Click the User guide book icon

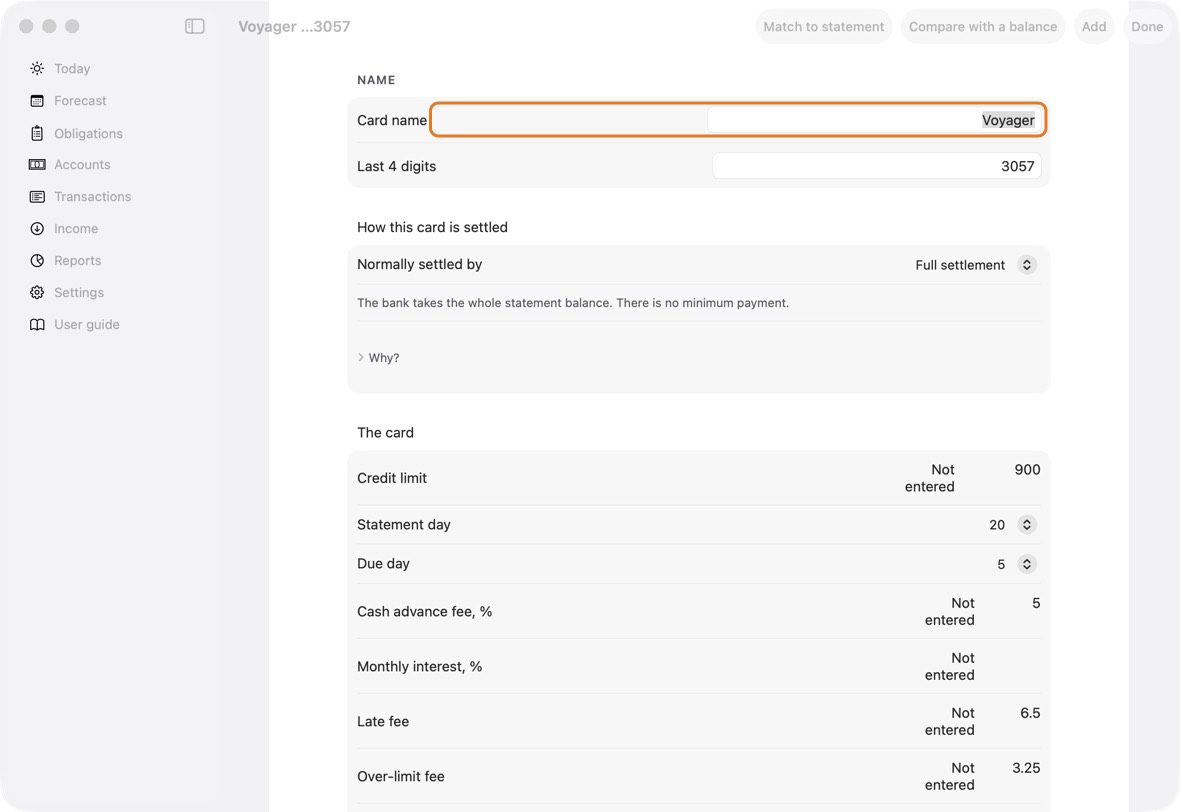(37, 324)
